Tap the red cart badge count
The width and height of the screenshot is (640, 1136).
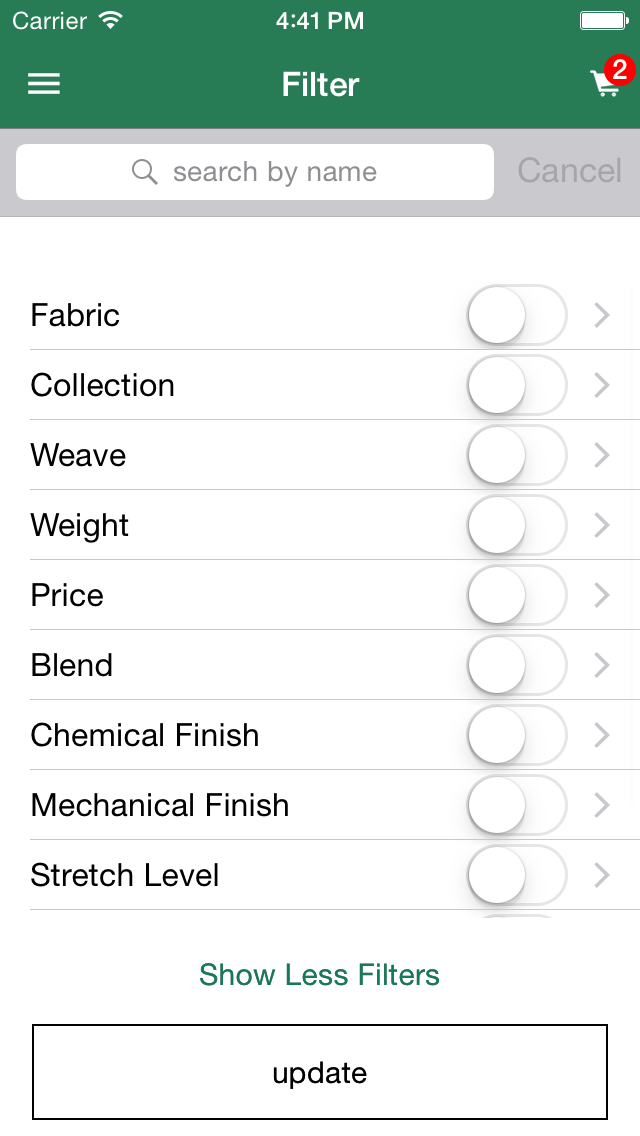point(620,70)
